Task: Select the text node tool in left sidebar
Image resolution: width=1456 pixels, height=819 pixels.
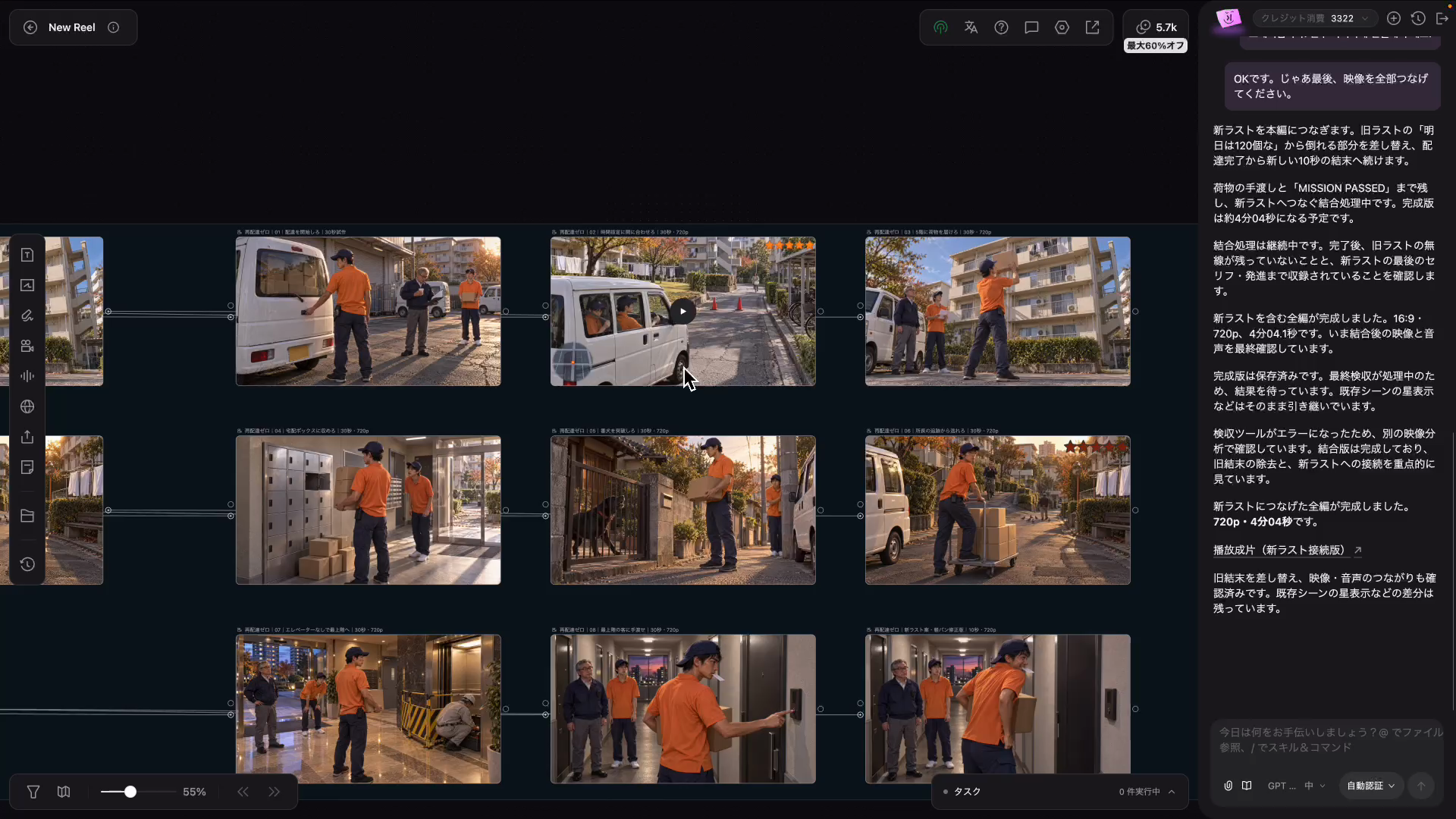Action: pyautogui.click(x=27, y=255)
